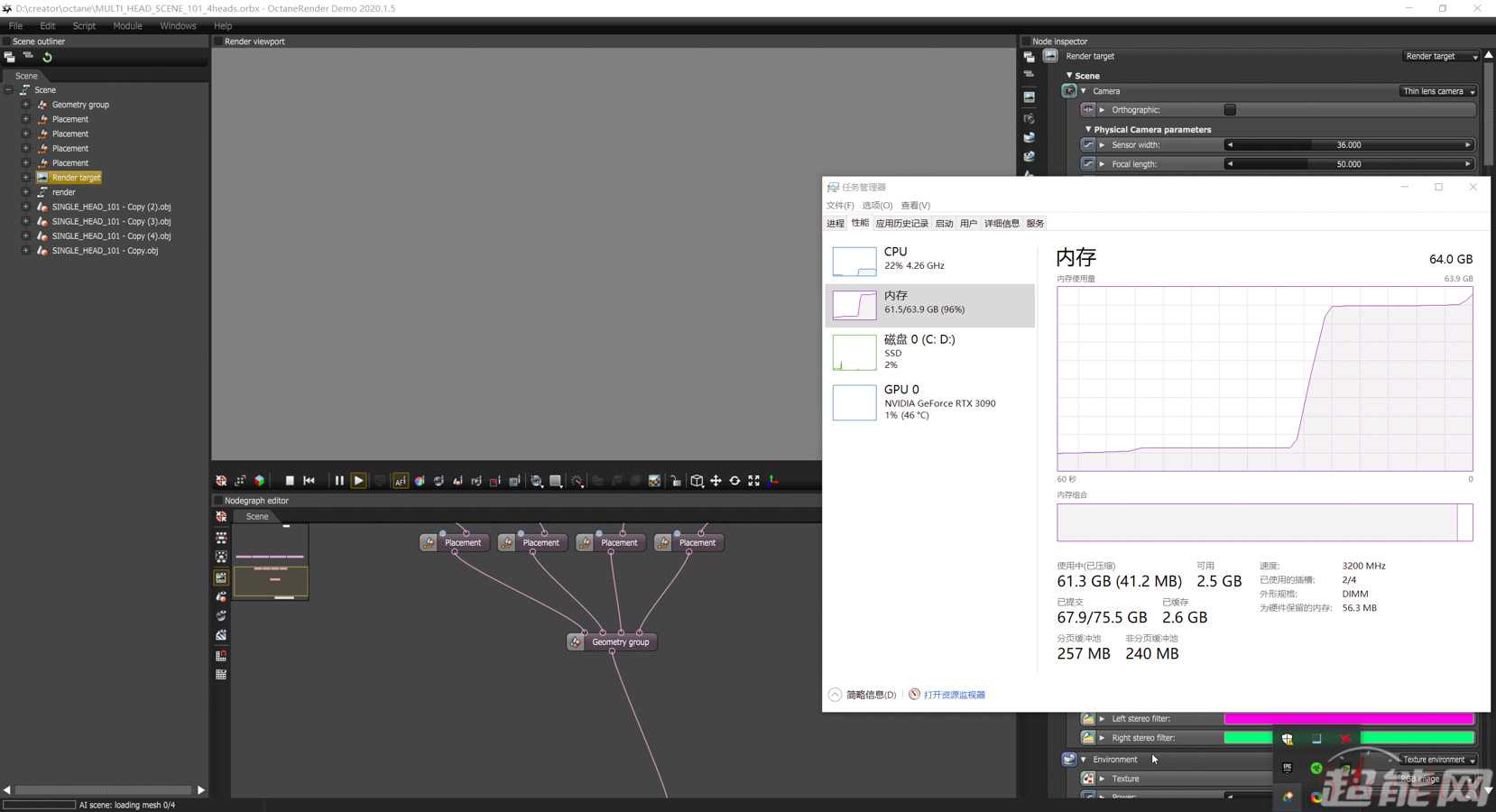Viewport: 1496px width, 812px height.
Task: Adjust the Focal length slider
Action: (x=1348, y=164)
